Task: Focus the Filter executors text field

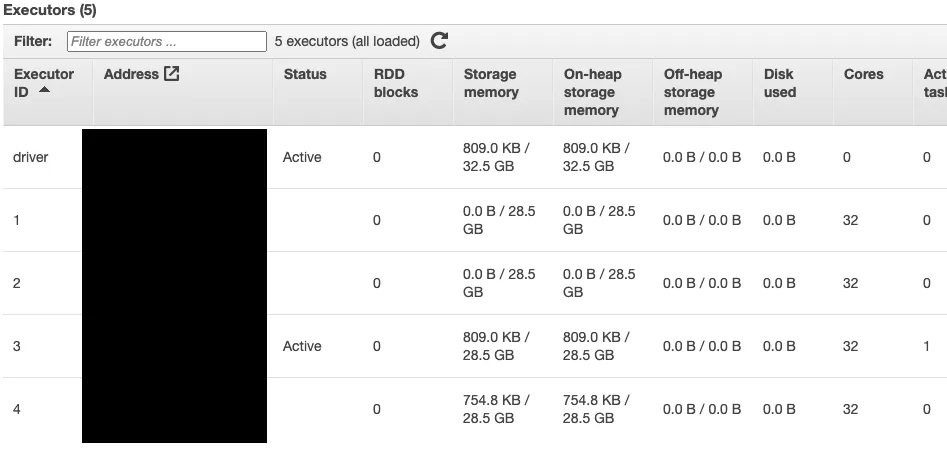Action: [x=167, y=41]
